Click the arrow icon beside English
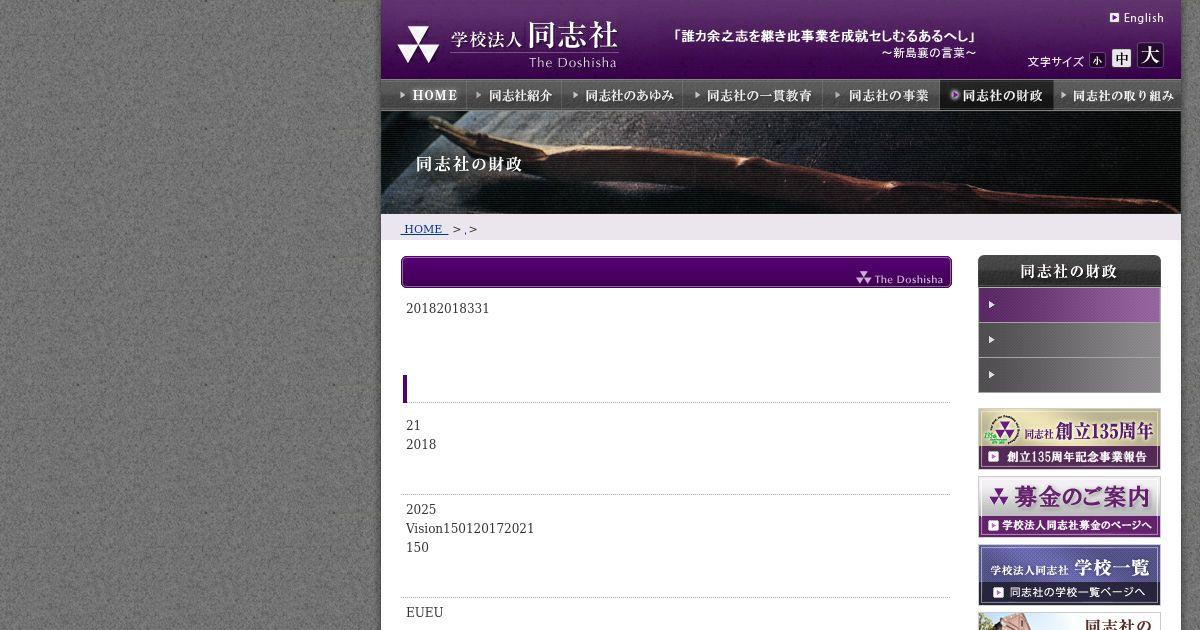1200x630 pixels. pyautogui.click(x=1114, y=18)
